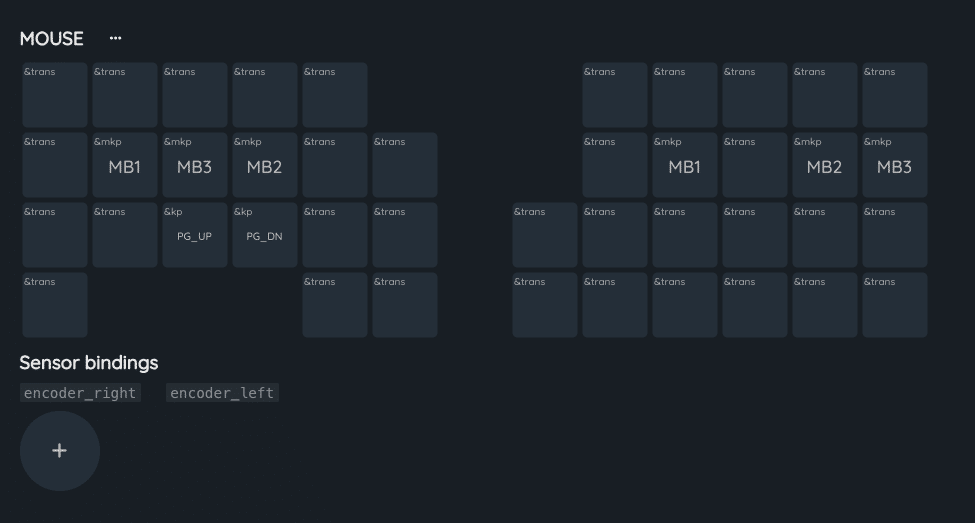Select &trans key between right MB1 and MB2

[755, 165]
